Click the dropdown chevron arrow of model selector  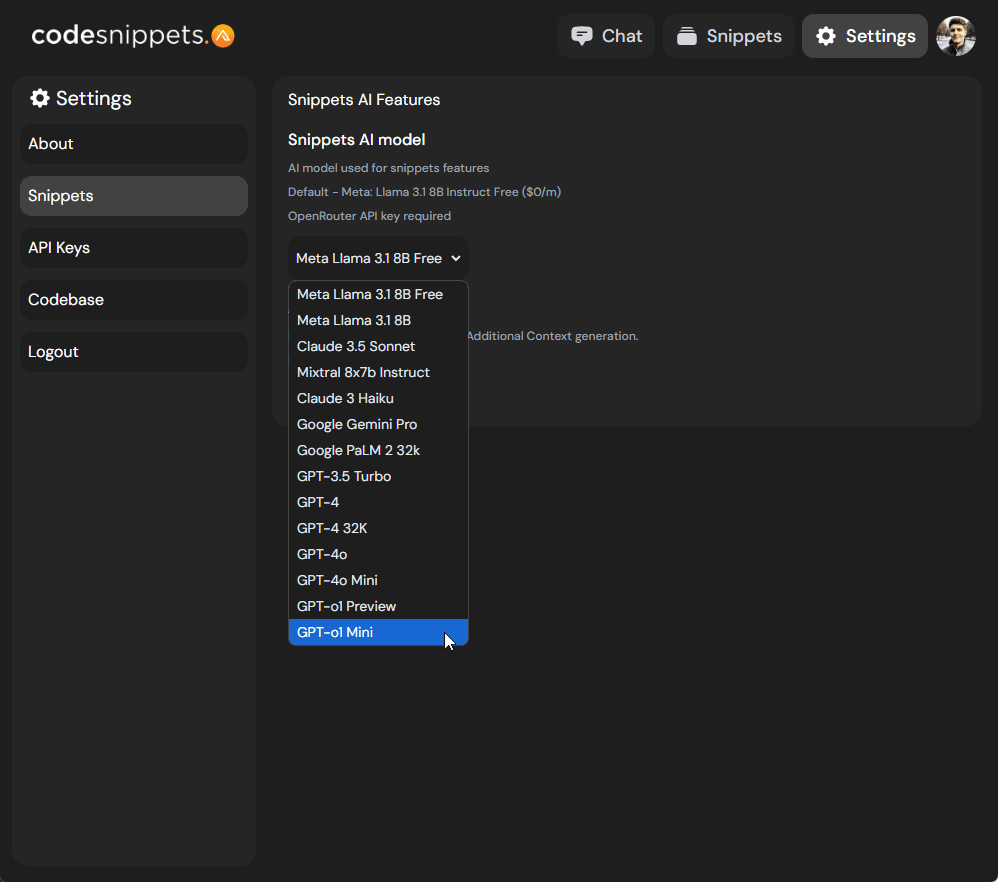click(x=456, y=258)
